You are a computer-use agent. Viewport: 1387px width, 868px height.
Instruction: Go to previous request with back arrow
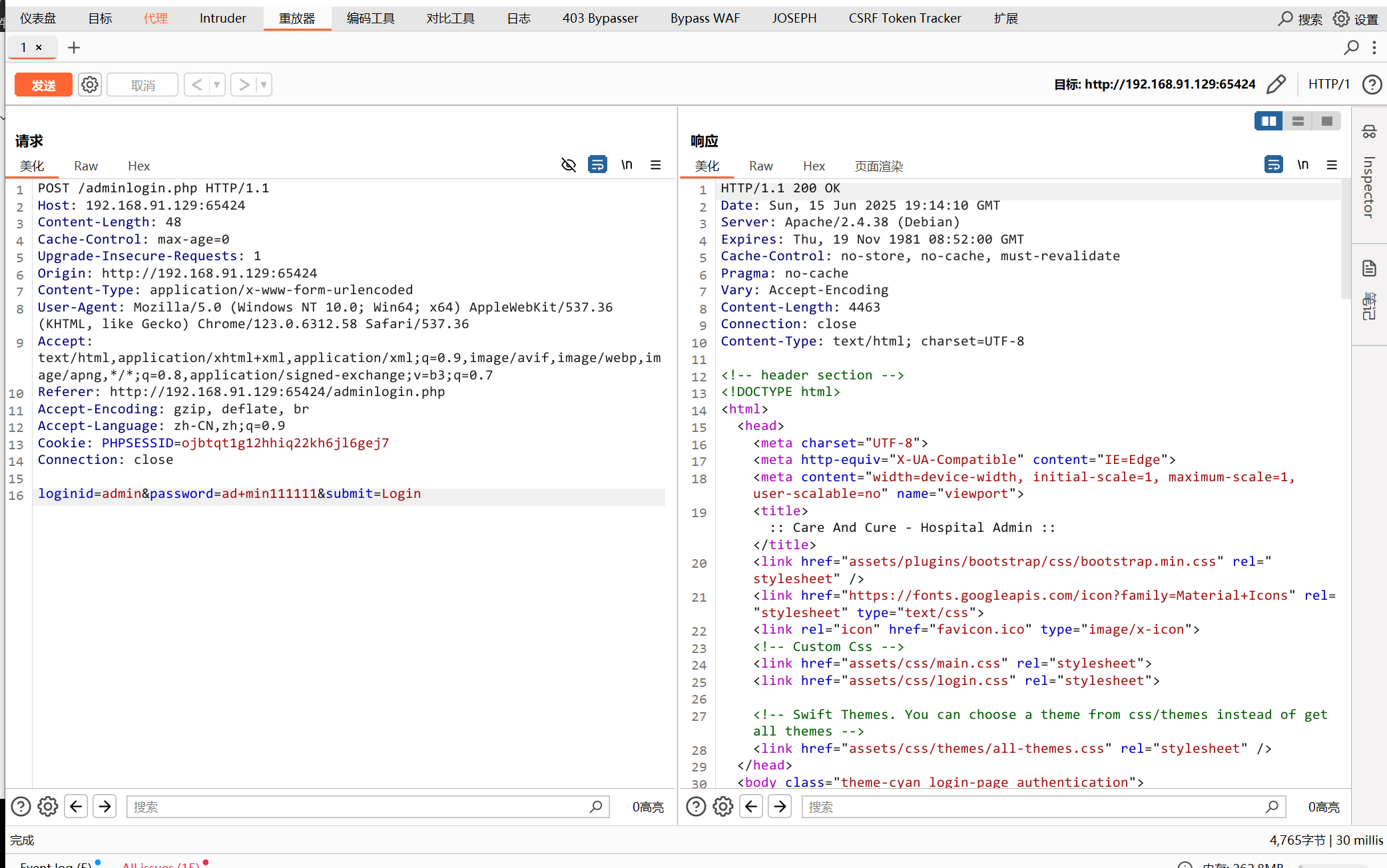tap(196, 85)
